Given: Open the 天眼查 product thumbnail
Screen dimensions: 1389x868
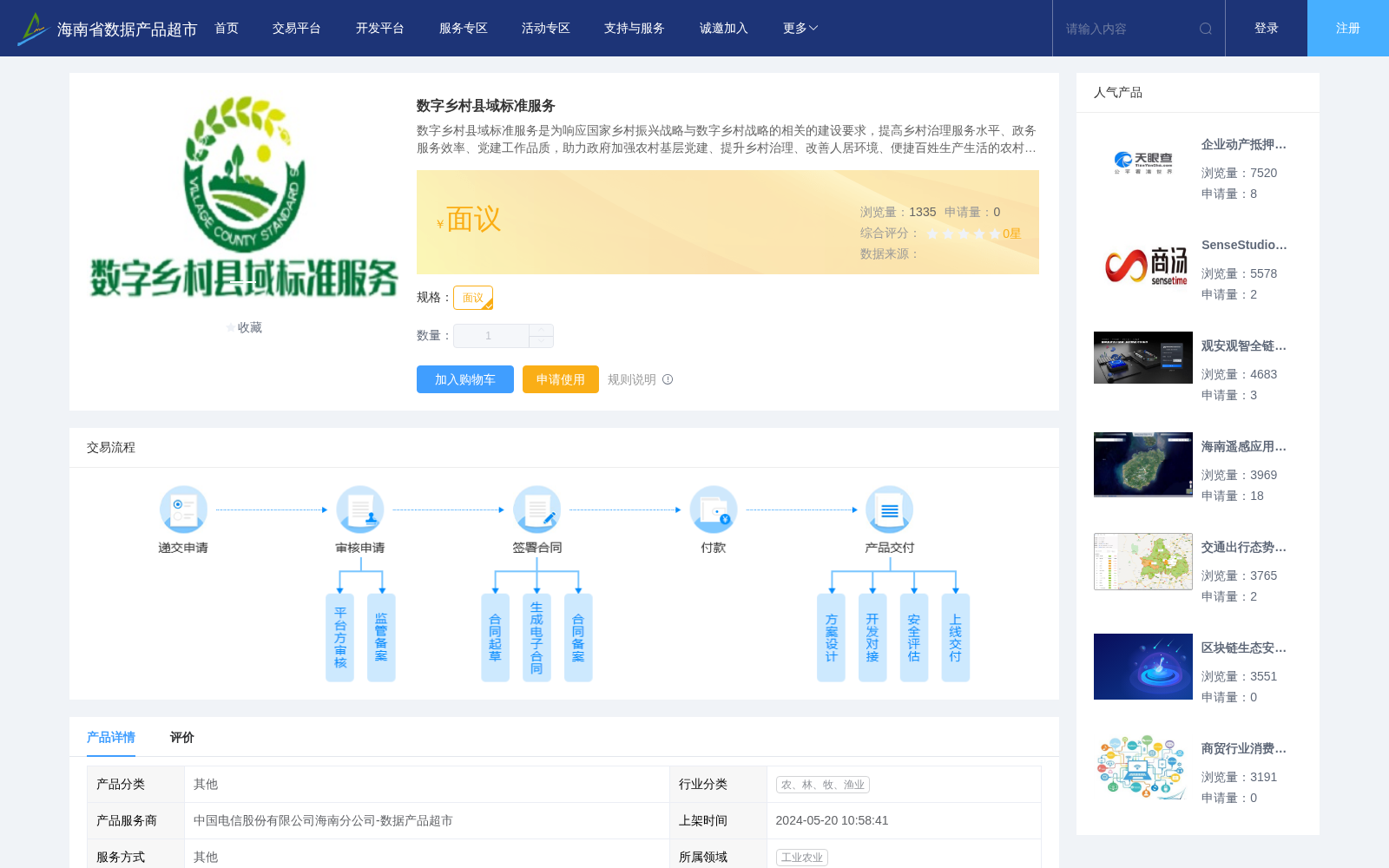Looking at the screenshot, I should pos(1143,162).
